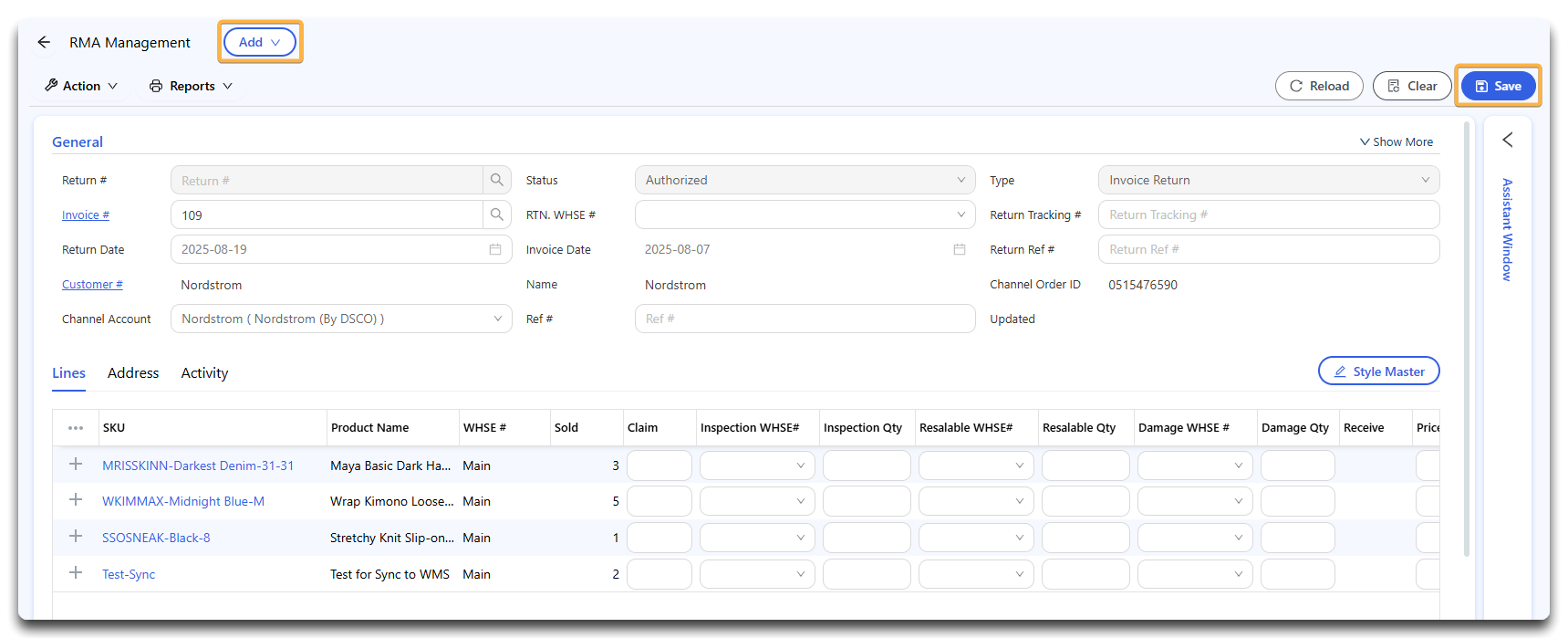
Task: Click the search icon in Return # field
Action: point(496,180)
